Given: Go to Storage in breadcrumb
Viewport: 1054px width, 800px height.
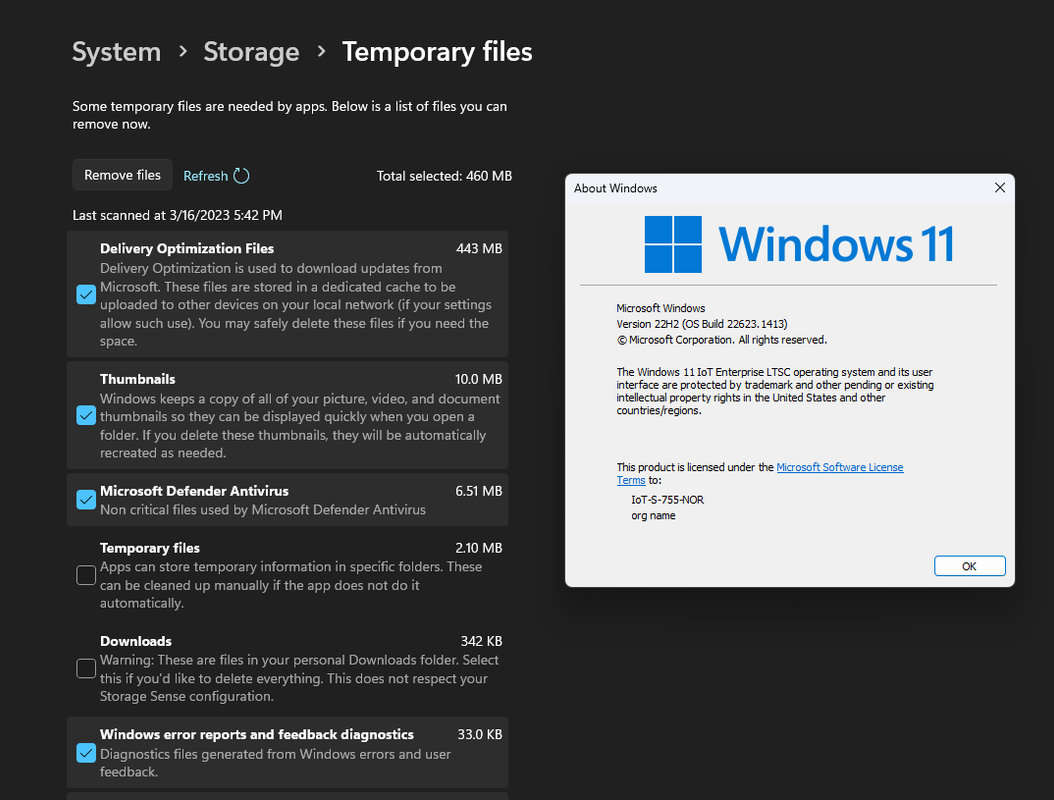Looking at the screenshot, I should [x=251, y=52].
